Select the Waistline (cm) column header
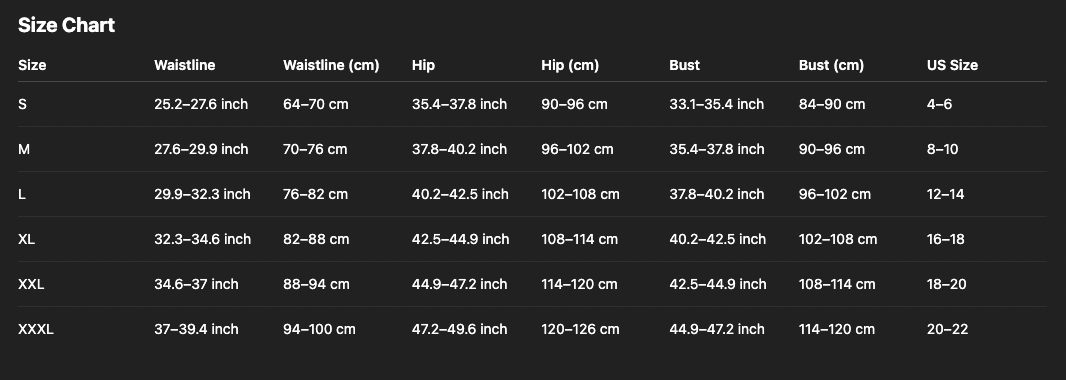This screenshot has height=380, width=1066. click(x=330, y=65)
